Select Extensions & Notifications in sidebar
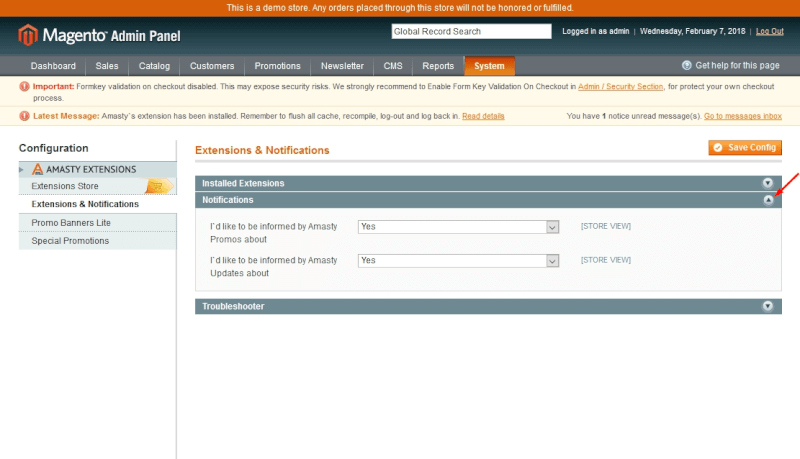The image size is (800, 459). (x=85, y=204)
